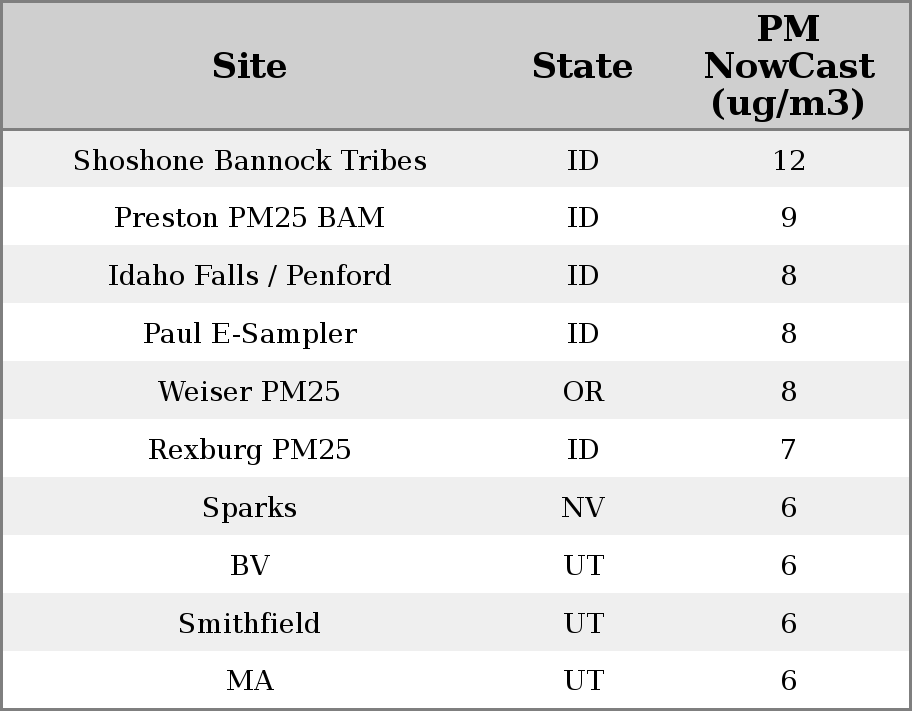The height and width of the screenshot is (711, 912).
Task: Click the NowCast value 9 for Preston
Action: pyautogui.click(x=788, y=218)
